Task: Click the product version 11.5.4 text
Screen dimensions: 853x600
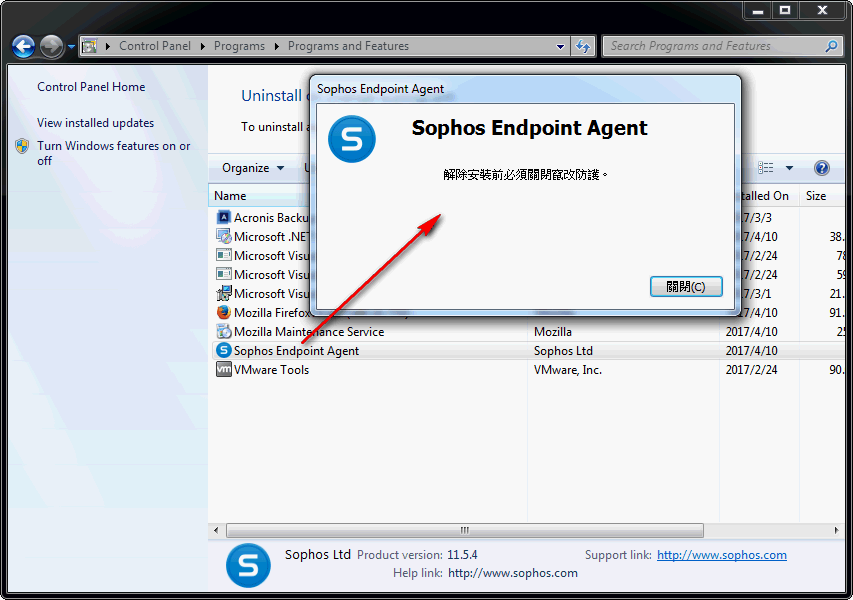Action: click(x=462, y=555)
